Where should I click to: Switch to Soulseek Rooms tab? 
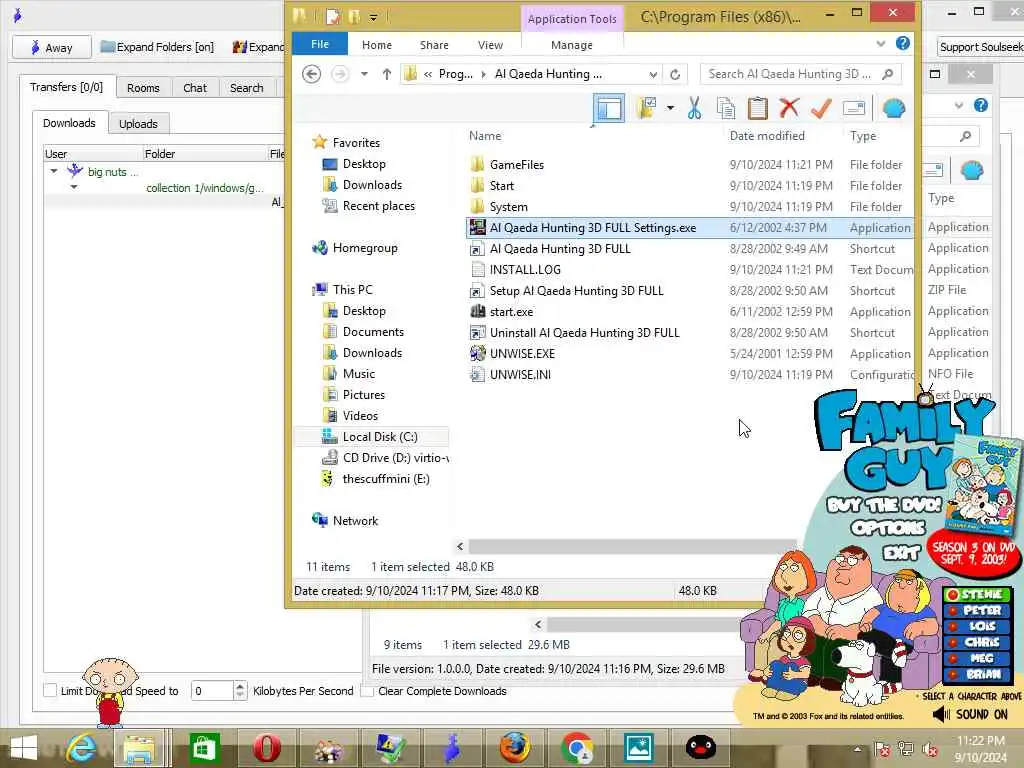[x=143, y=88]
